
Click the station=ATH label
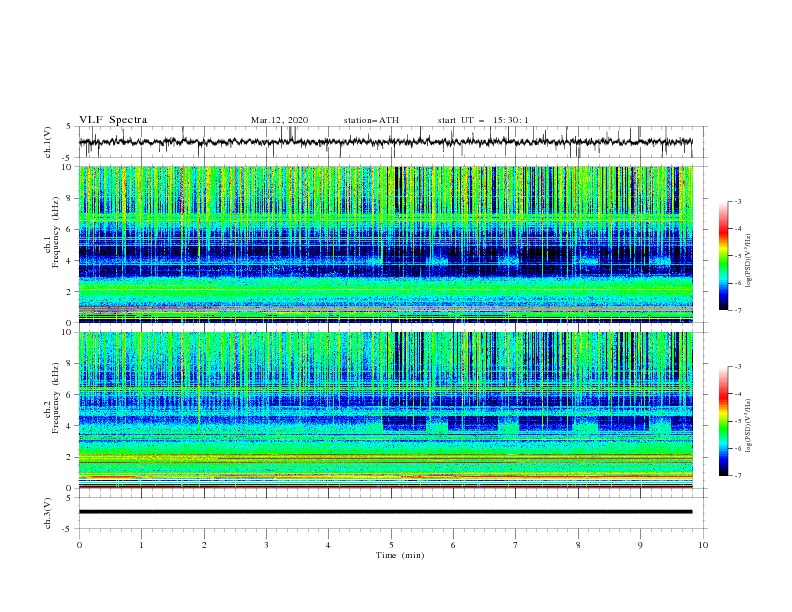pos(371,120)
